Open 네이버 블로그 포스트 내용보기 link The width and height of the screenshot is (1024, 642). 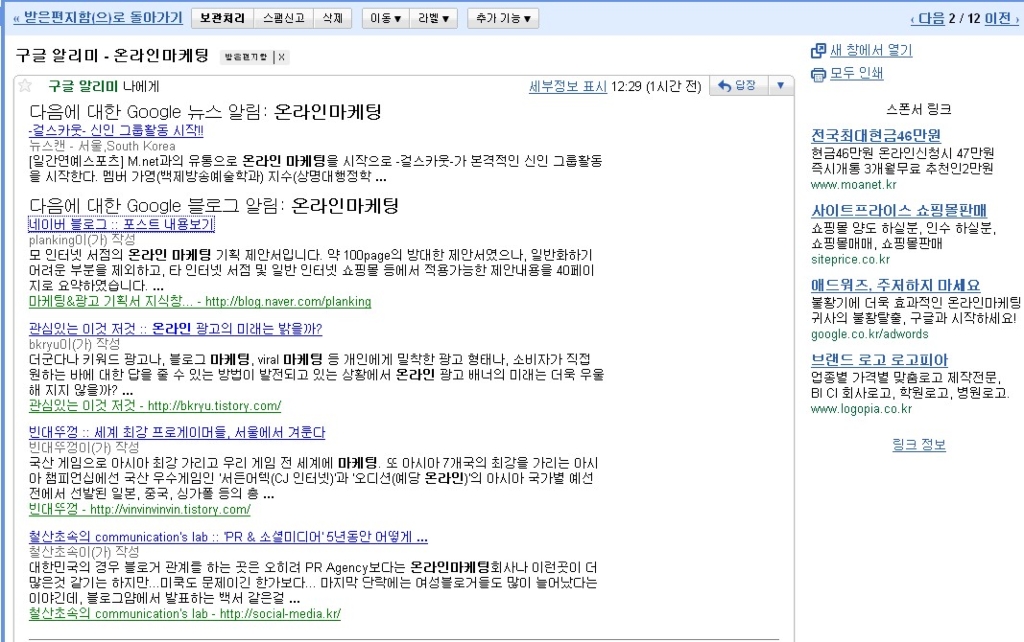pyautogui.click(x=121, y=224)
